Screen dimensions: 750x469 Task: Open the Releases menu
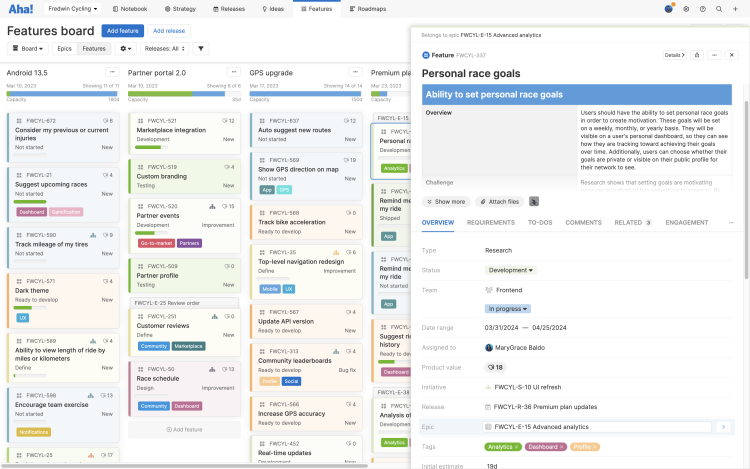click(x=229, y=9)
